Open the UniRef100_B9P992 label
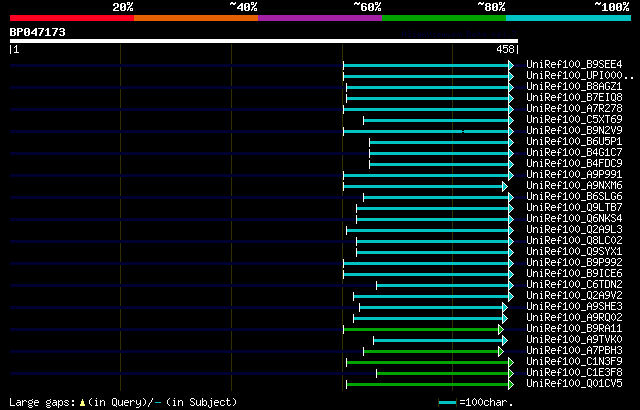 (x=574, y=263)
